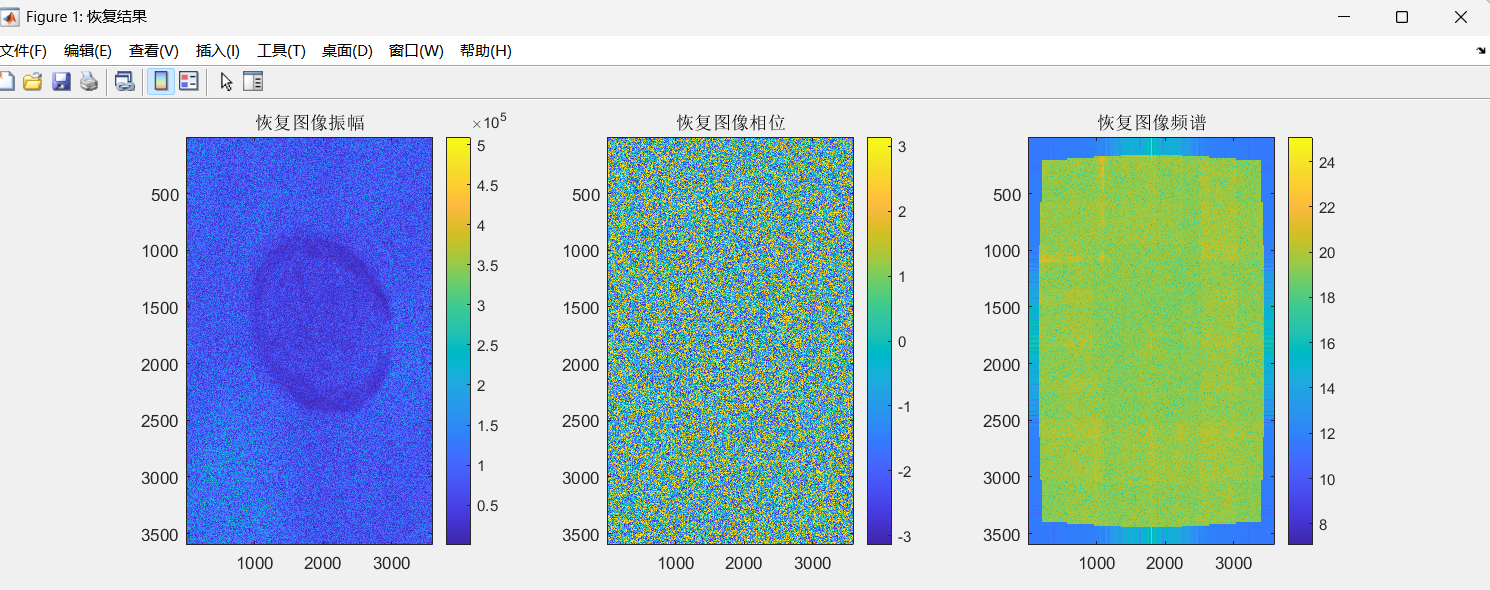Create a new figure with the toolbar icon
Screen dimensions: 1490x590
6,82
